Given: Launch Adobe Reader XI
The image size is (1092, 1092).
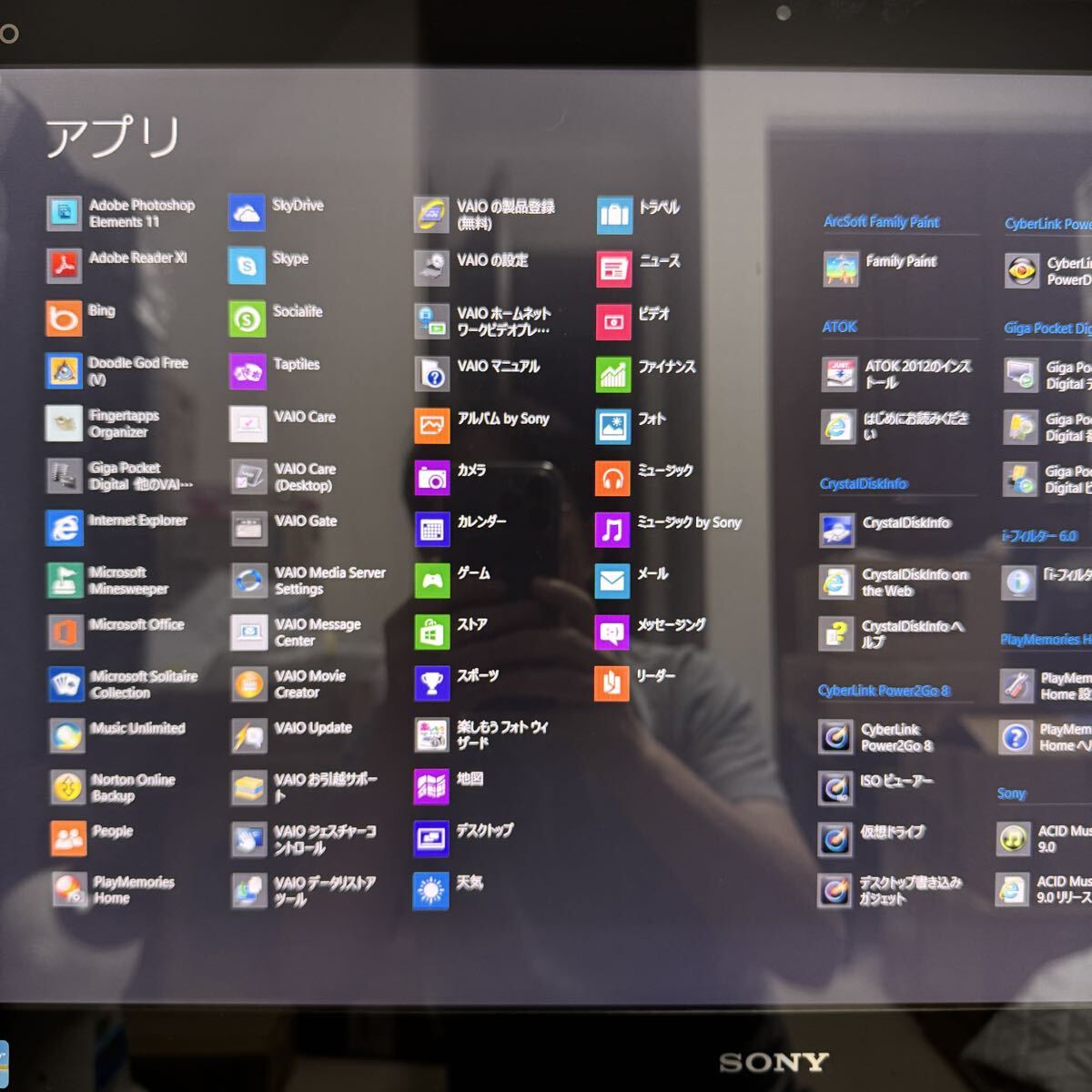Looking at the screenshot, I should click(117, 265).
